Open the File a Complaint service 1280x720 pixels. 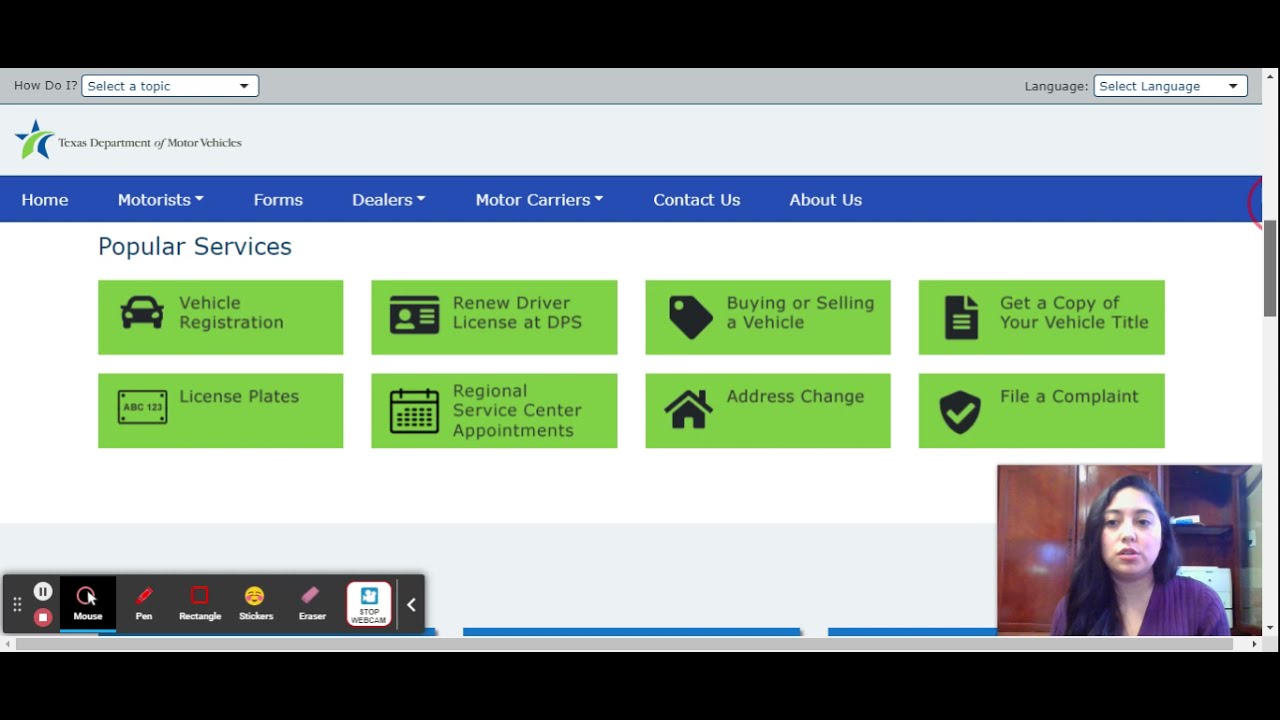[x=1041, y=410]
